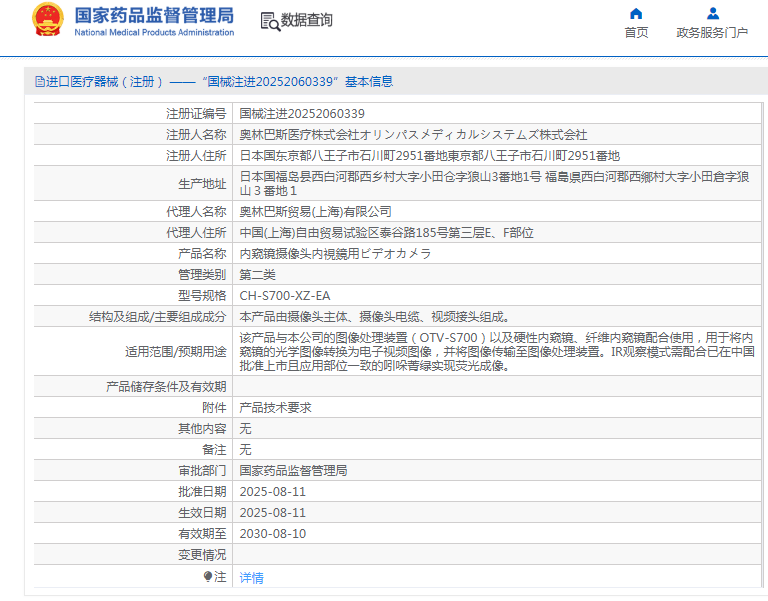This screenshot has width=768, height=601.
Task: Click the 数据查询 label
Action: 307,20
